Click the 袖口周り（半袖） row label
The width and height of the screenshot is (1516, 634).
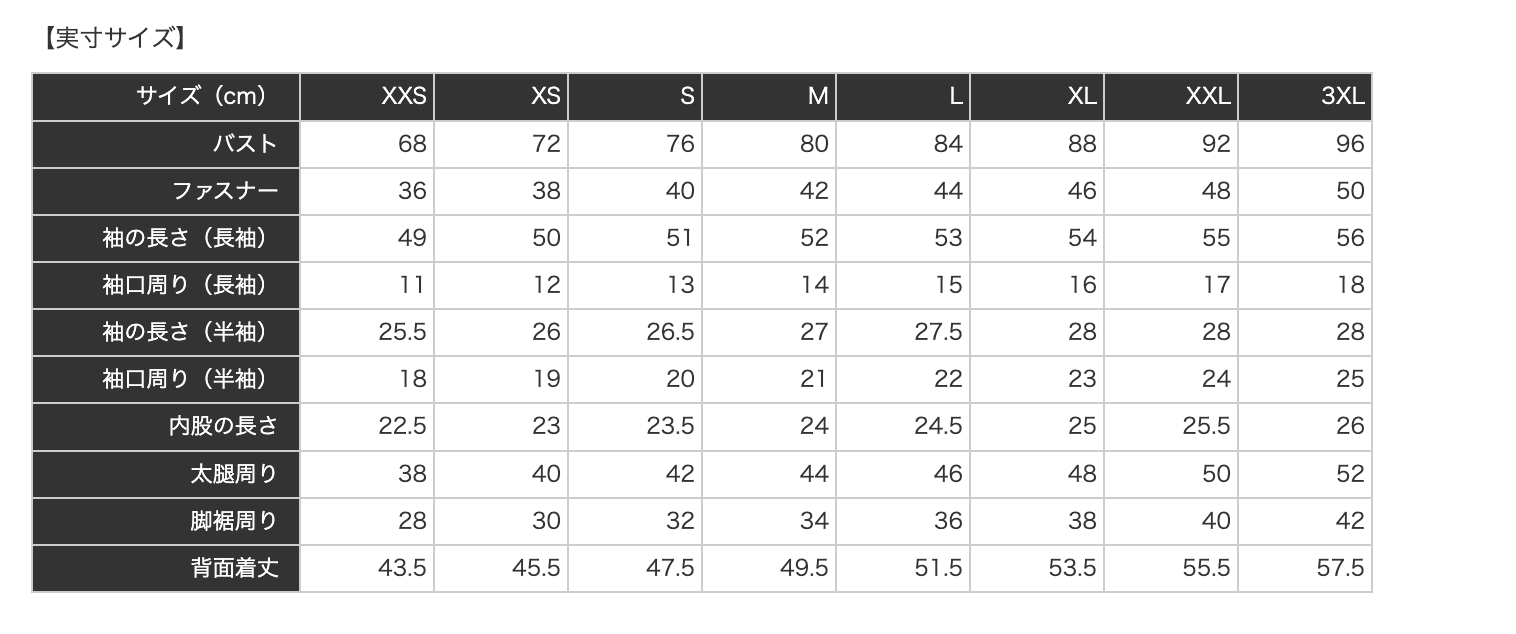[x=188, y=380]
